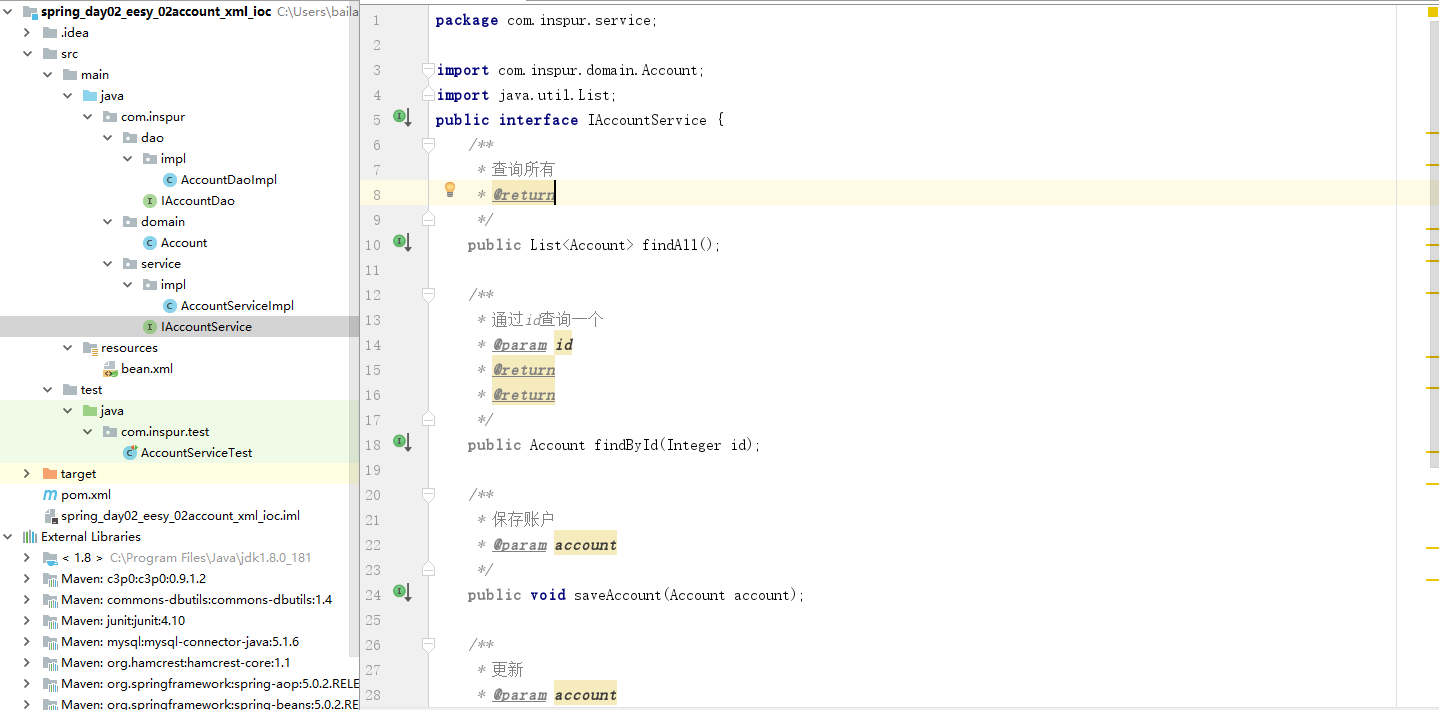Expand Maven junit:junit:4.10 library arrow
Image resolution: width=1439 pixels, height=710 pixels.
(x=28, y=621)
